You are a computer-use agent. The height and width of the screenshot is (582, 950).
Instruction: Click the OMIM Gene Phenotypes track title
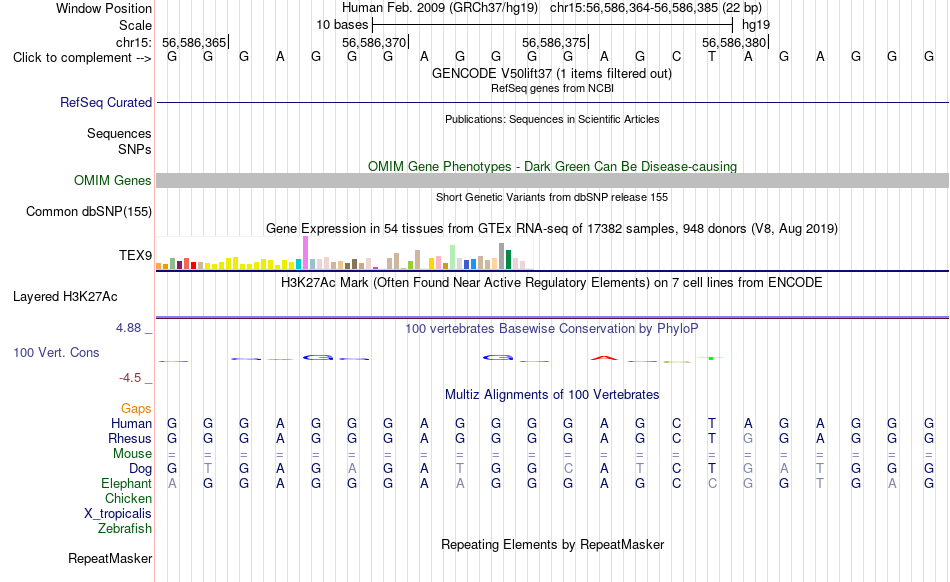click(x=552, y=166)
